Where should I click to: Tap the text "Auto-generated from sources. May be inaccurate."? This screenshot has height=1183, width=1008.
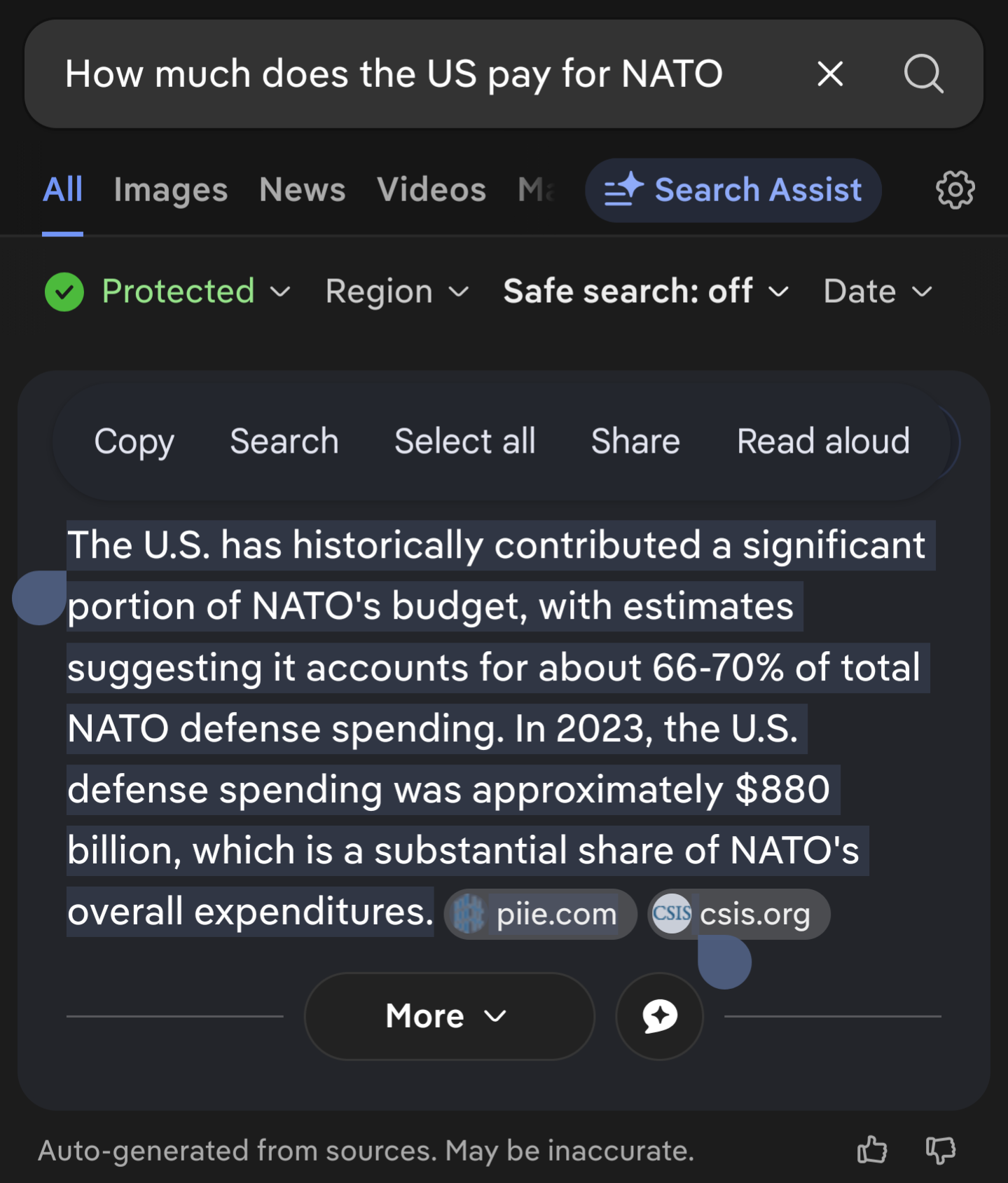coord(366,1151)
